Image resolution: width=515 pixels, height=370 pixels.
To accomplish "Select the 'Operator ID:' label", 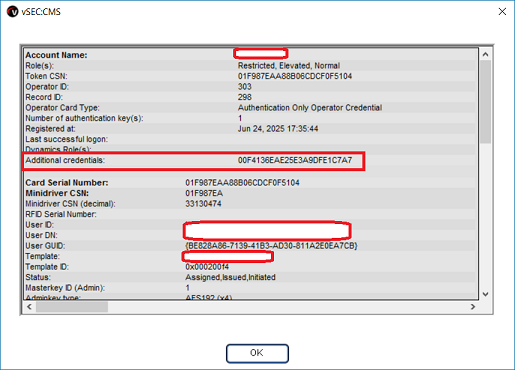I will point(47,87).
